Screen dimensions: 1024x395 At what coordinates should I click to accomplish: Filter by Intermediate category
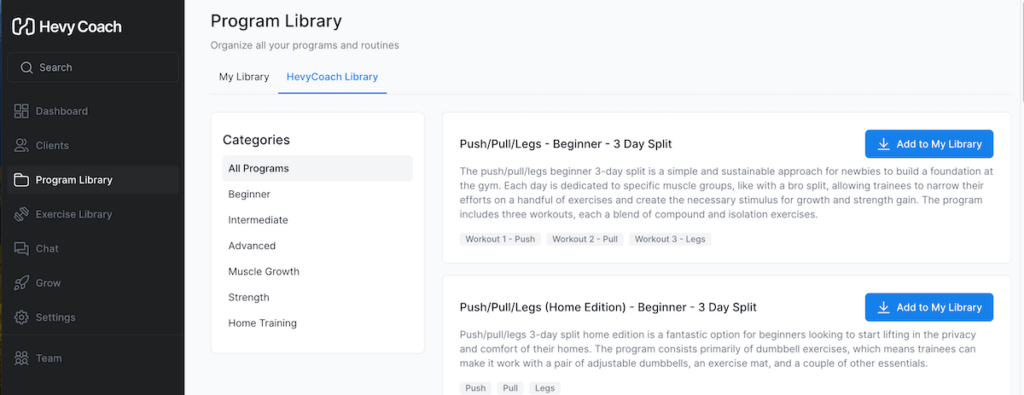pos(317,220)
